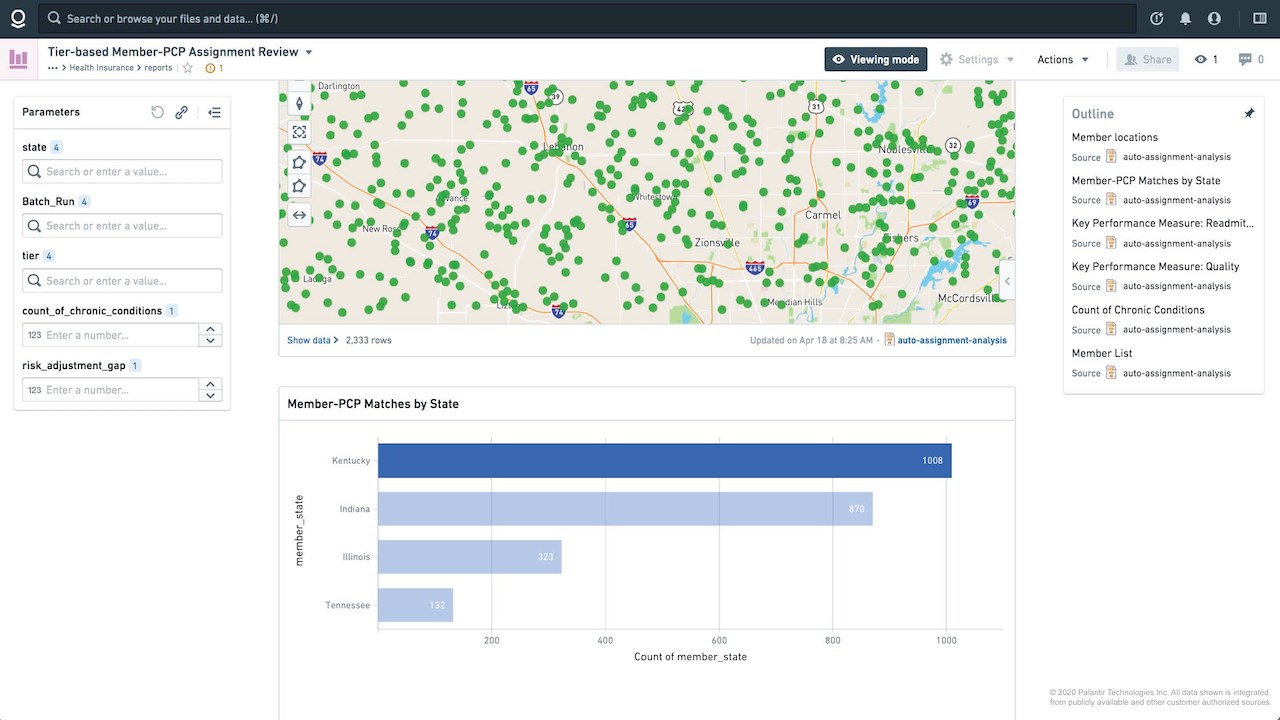Viewport: 1280px width, 720px height.
Task: Click the Share button
Action: pyautogui.click(x=1148, y=60)
